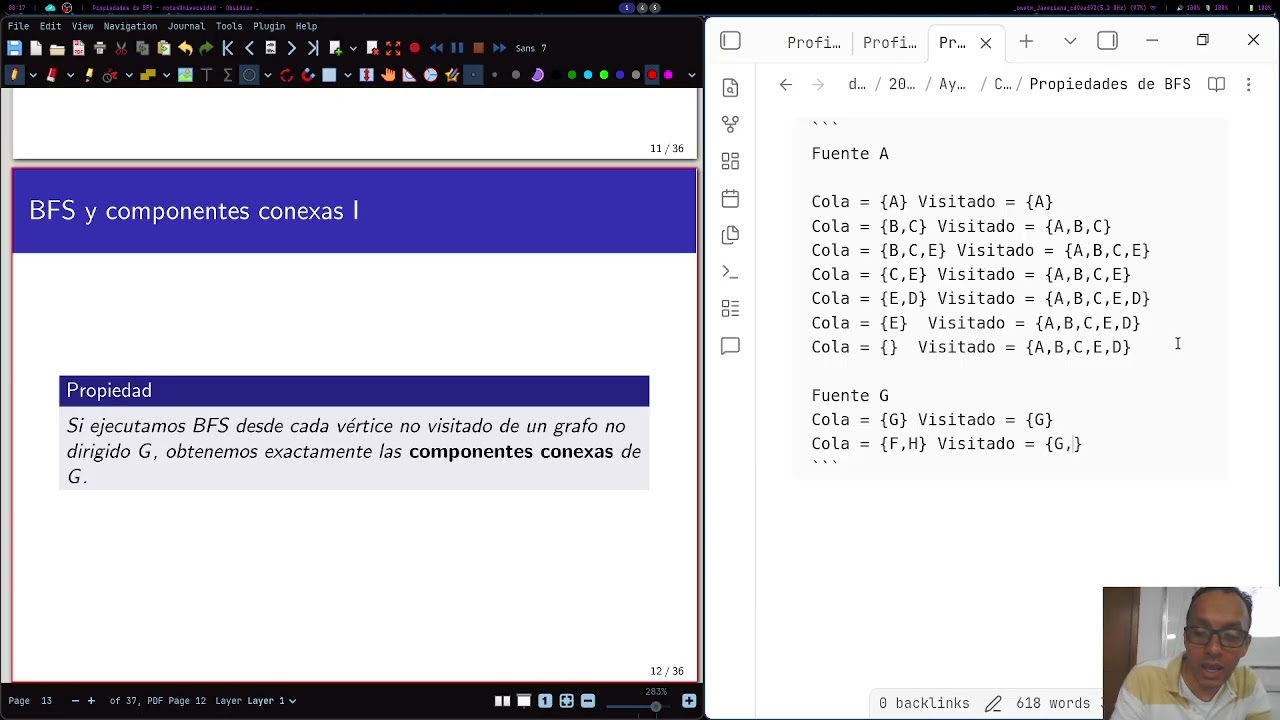Expand the Obsidian tab list chevron
Screen dimensions: 1280x720
(1070, 41)
